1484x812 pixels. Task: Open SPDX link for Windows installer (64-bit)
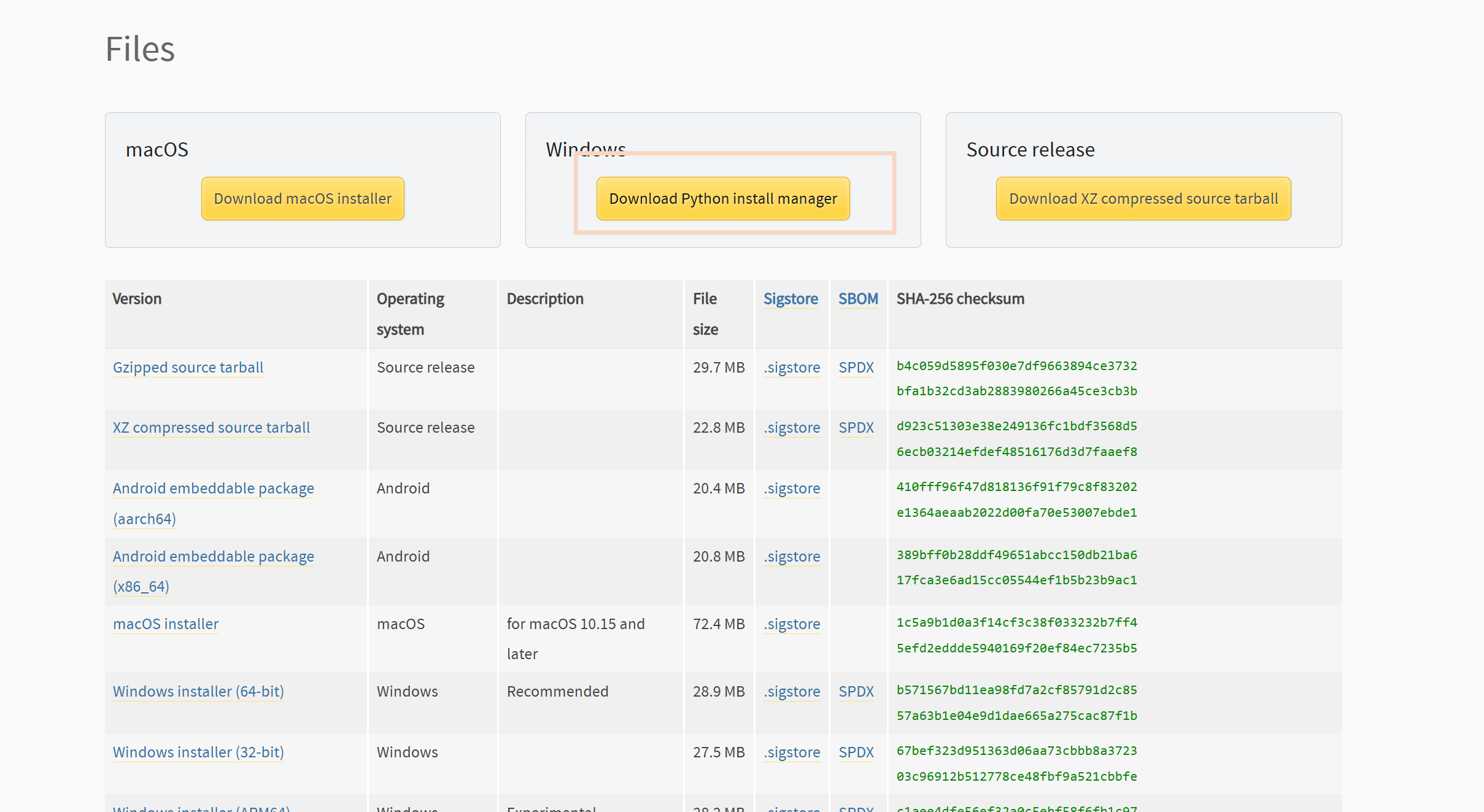pyautogui.click(x=856, y=691)
